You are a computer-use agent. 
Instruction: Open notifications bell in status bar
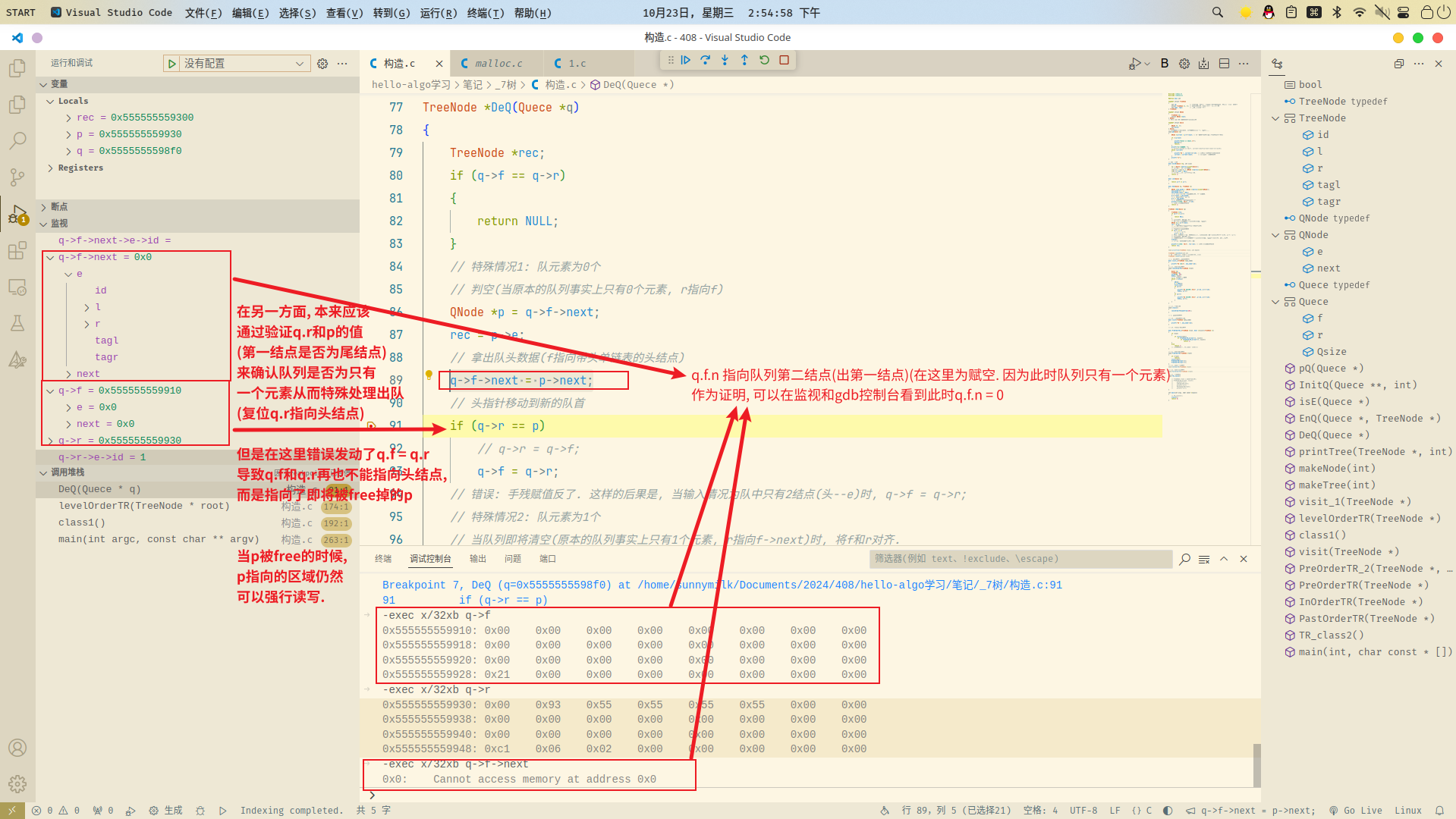click(1439, 811)
